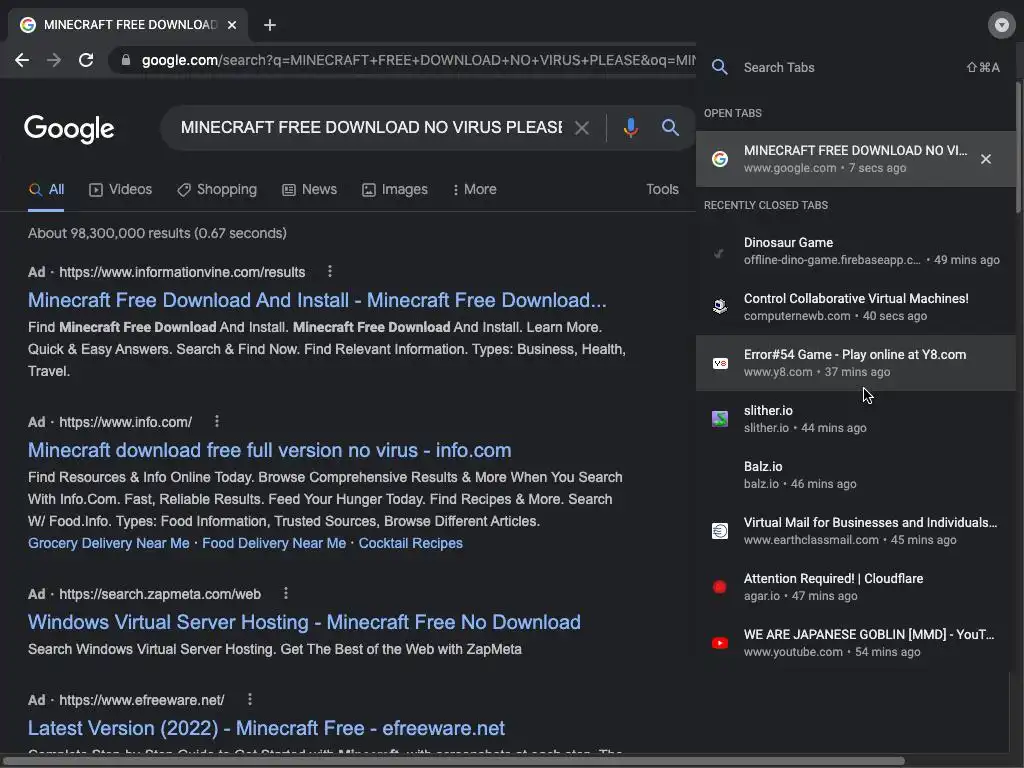Expand the More search options menu
Image resolution: width=1024 pixels, height=768 pixels.
click(474, 189)
